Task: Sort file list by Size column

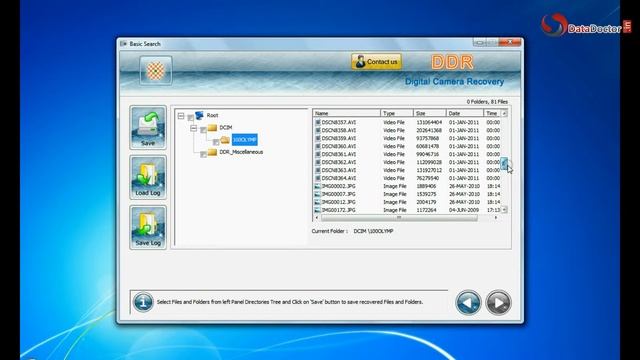Action: 429,113
